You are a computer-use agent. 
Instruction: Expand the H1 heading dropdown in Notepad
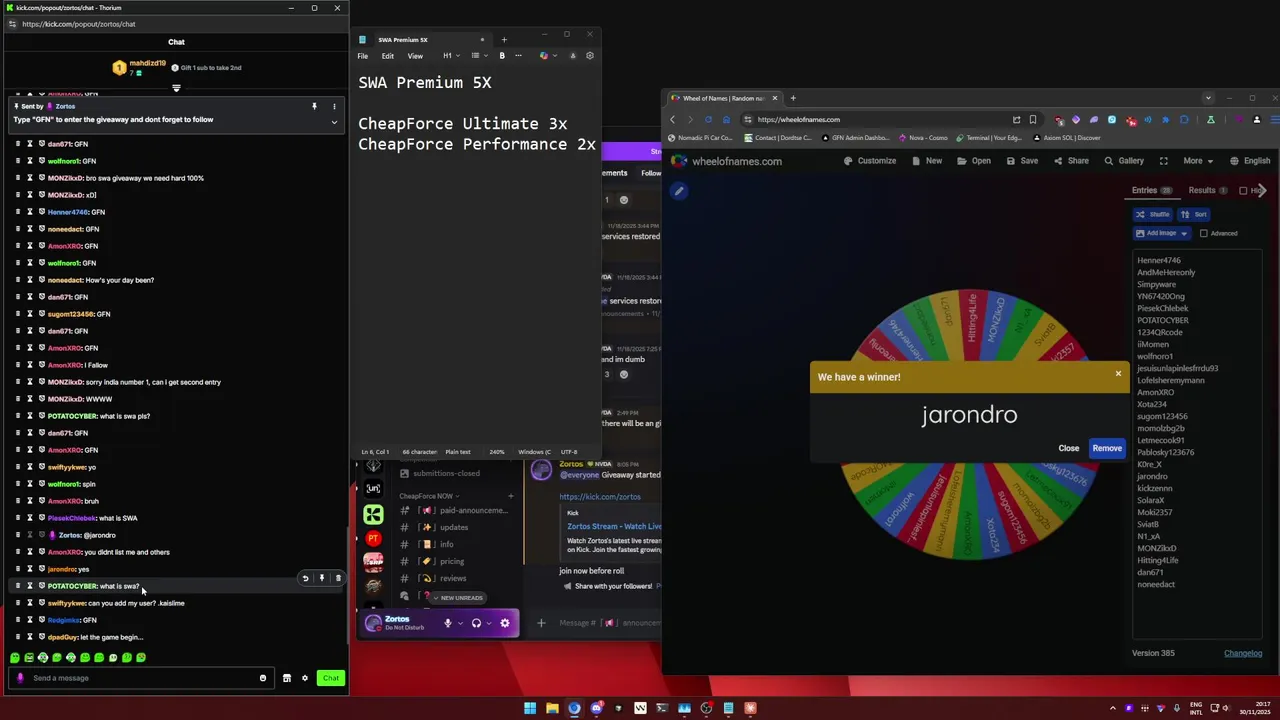(x=450, y=56)
